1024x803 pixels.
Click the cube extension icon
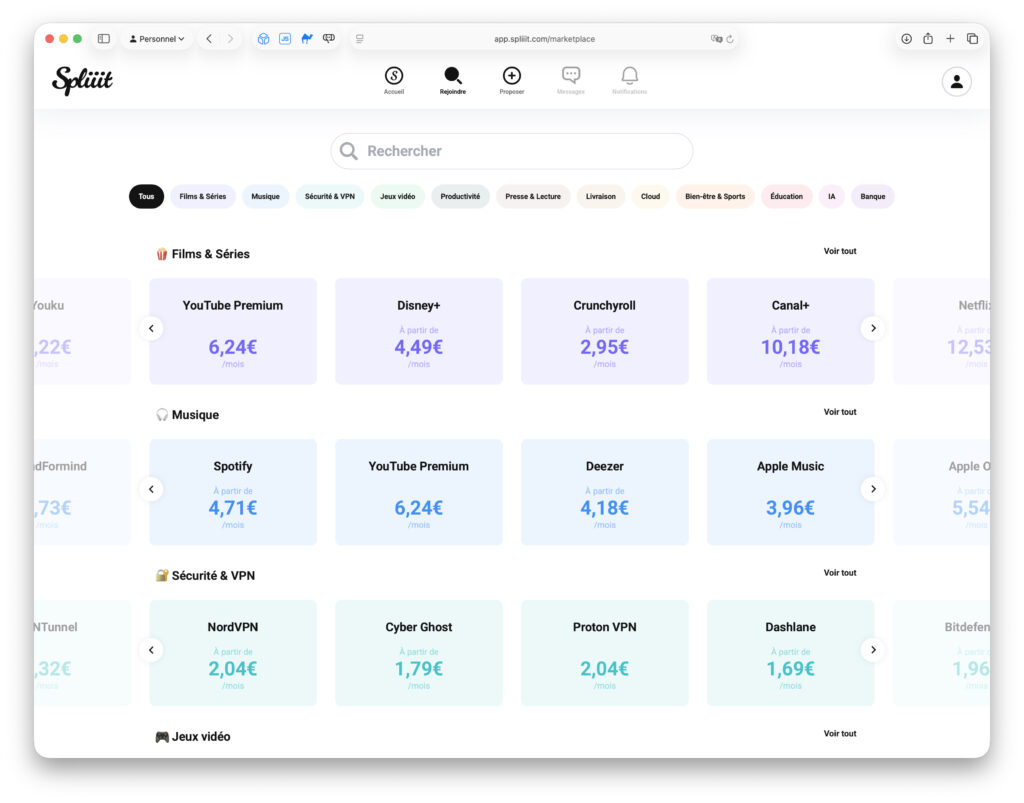[x=263, y=39]
